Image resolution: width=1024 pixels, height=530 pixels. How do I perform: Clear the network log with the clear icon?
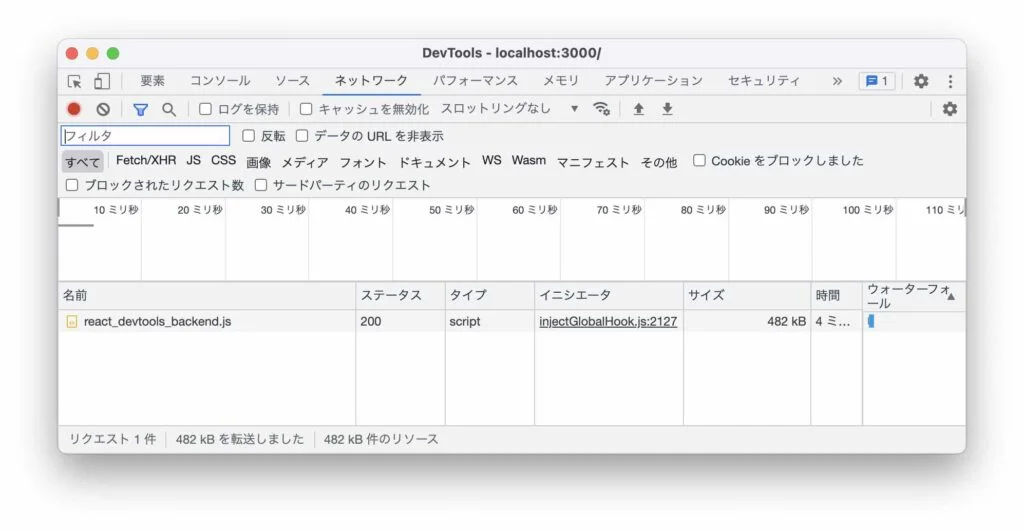pos(103,109)
